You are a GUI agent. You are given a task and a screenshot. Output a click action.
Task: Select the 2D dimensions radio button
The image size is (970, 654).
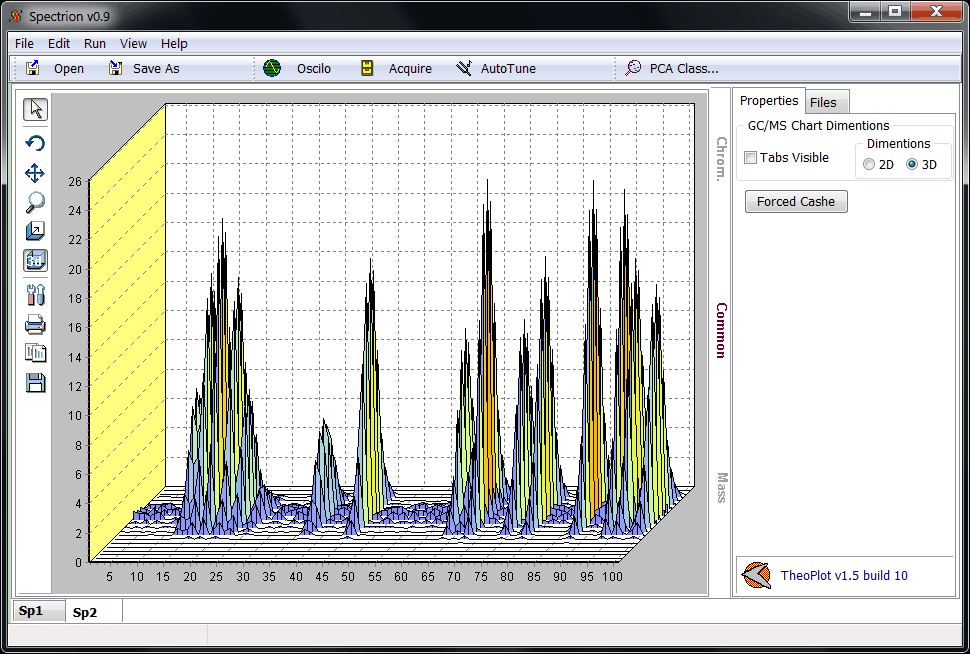[x=869, y=165]
